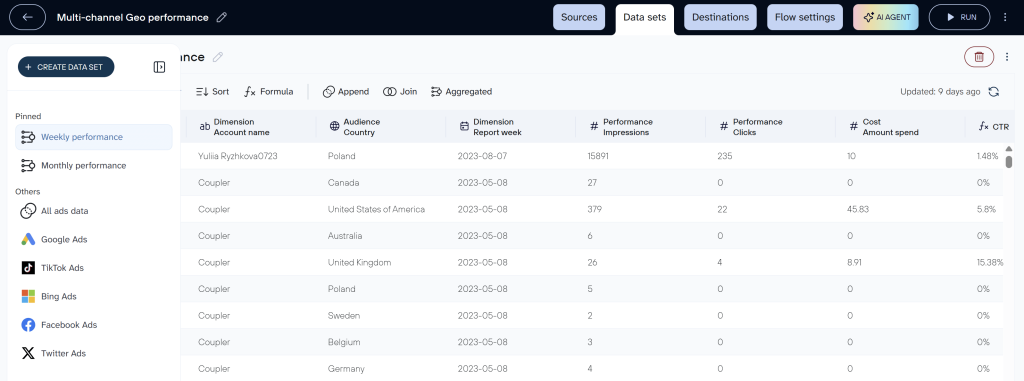The image size is (1024, 381).
Task: Click the 'Australia' country cell
Action: pyautogui.click(x=345, y=236)
